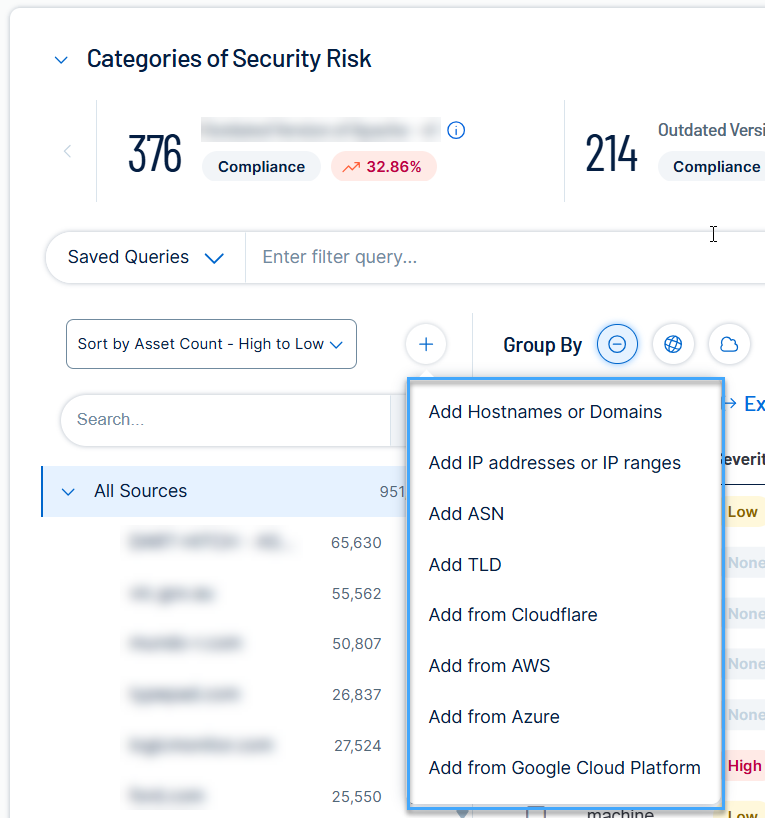Pick Add from Google Cloud Platform

pos(564,768)
